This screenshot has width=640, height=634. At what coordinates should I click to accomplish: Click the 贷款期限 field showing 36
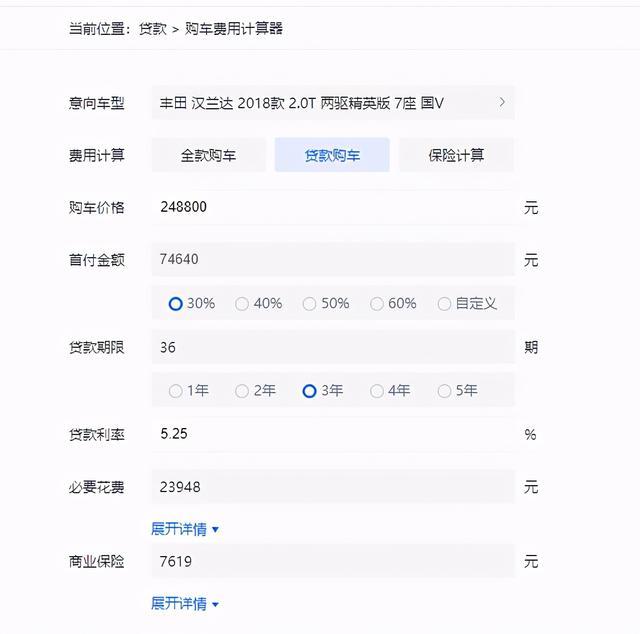pyautogui.click(x=333, y=347)
